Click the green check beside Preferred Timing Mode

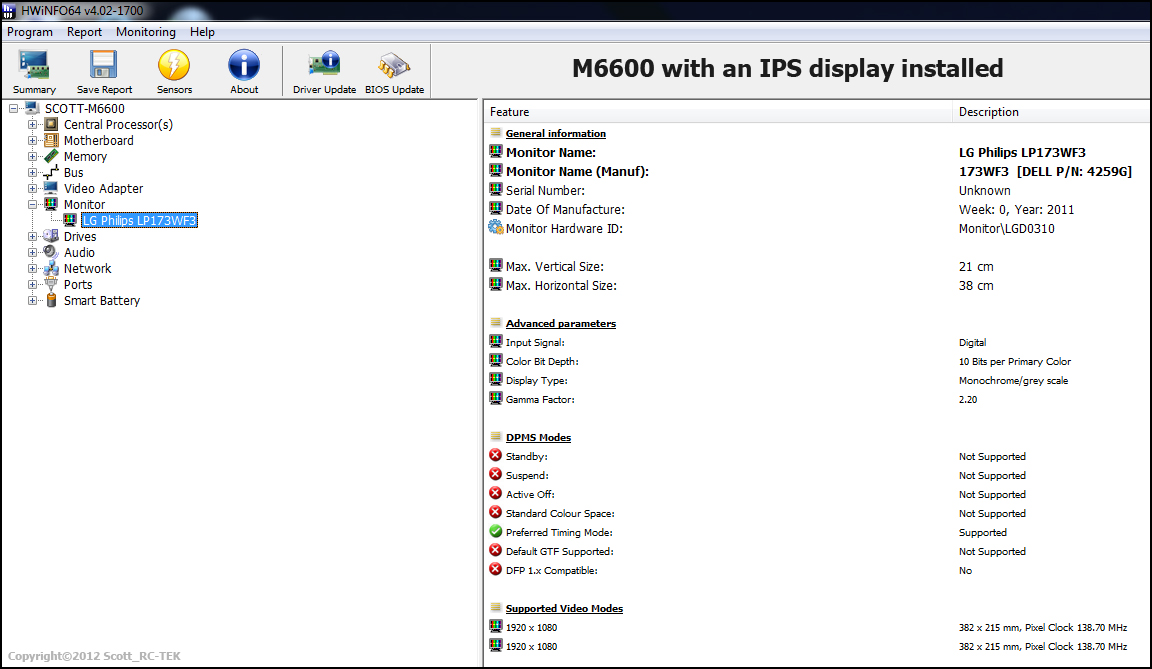click(496, 532)
